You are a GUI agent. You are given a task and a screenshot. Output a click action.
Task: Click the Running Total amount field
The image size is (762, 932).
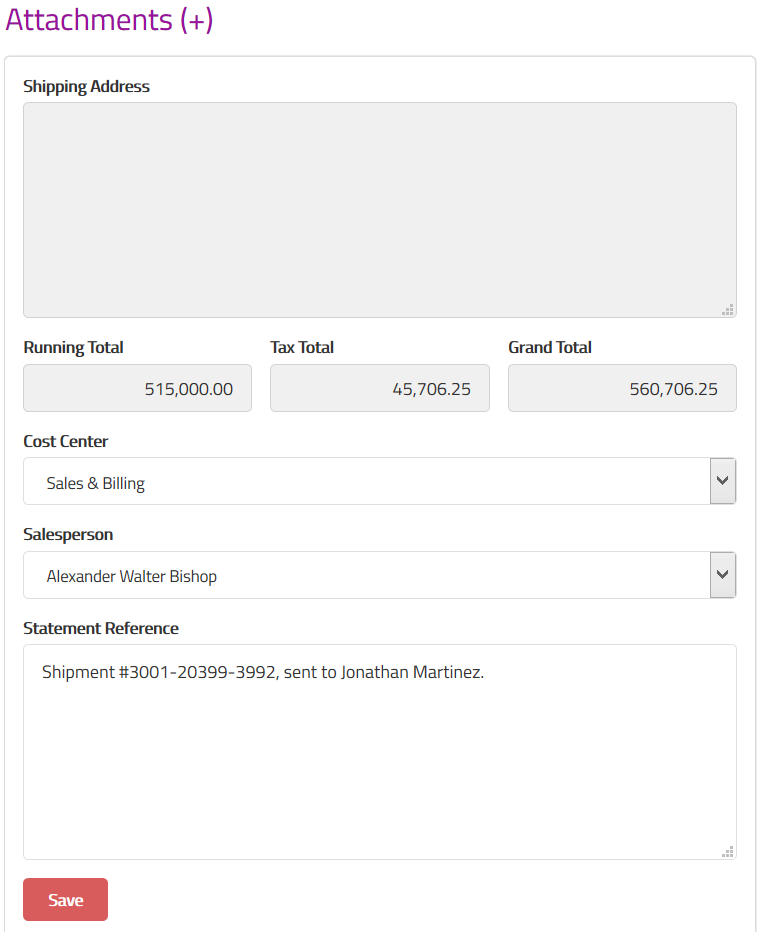137,388
